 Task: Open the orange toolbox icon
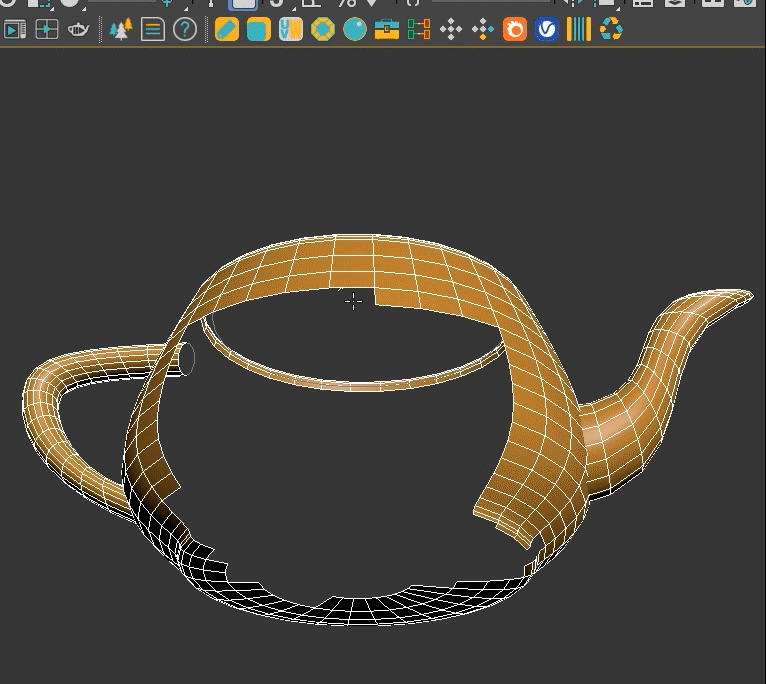[387, 30]
